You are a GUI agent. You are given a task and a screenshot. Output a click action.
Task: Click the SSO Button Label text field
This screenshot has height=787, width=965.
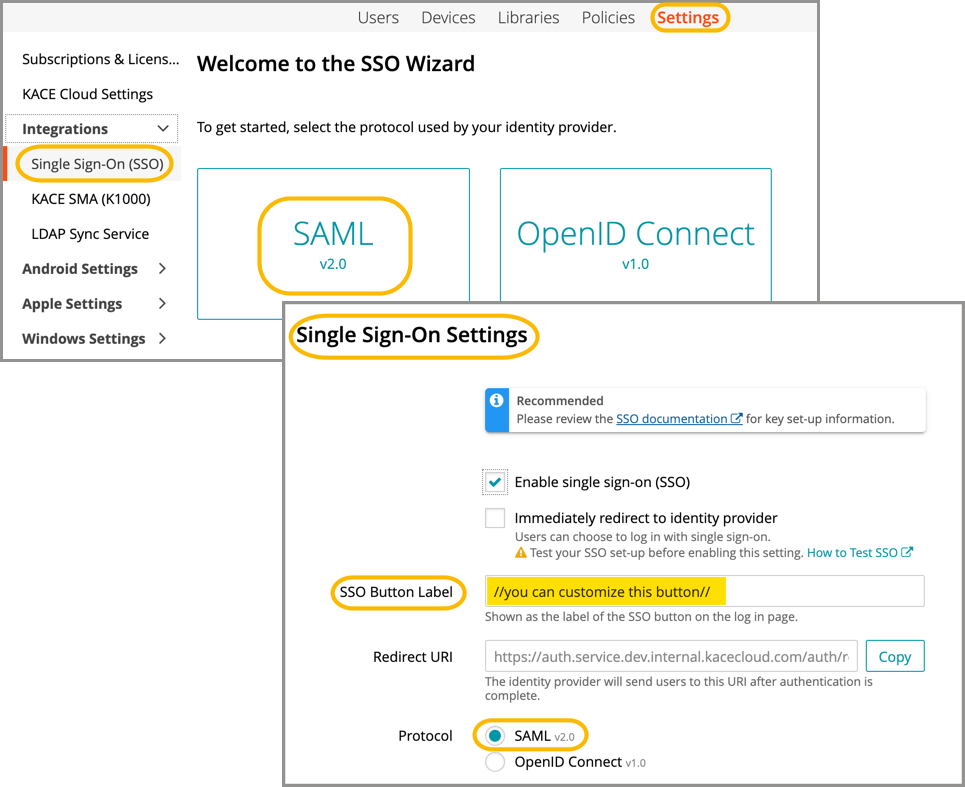tap(704, 592)
